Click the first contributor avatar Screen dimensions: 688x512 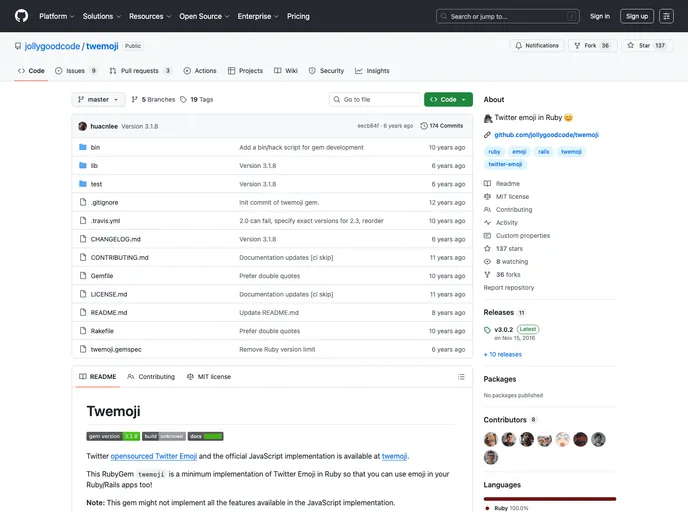coord(491,439)
